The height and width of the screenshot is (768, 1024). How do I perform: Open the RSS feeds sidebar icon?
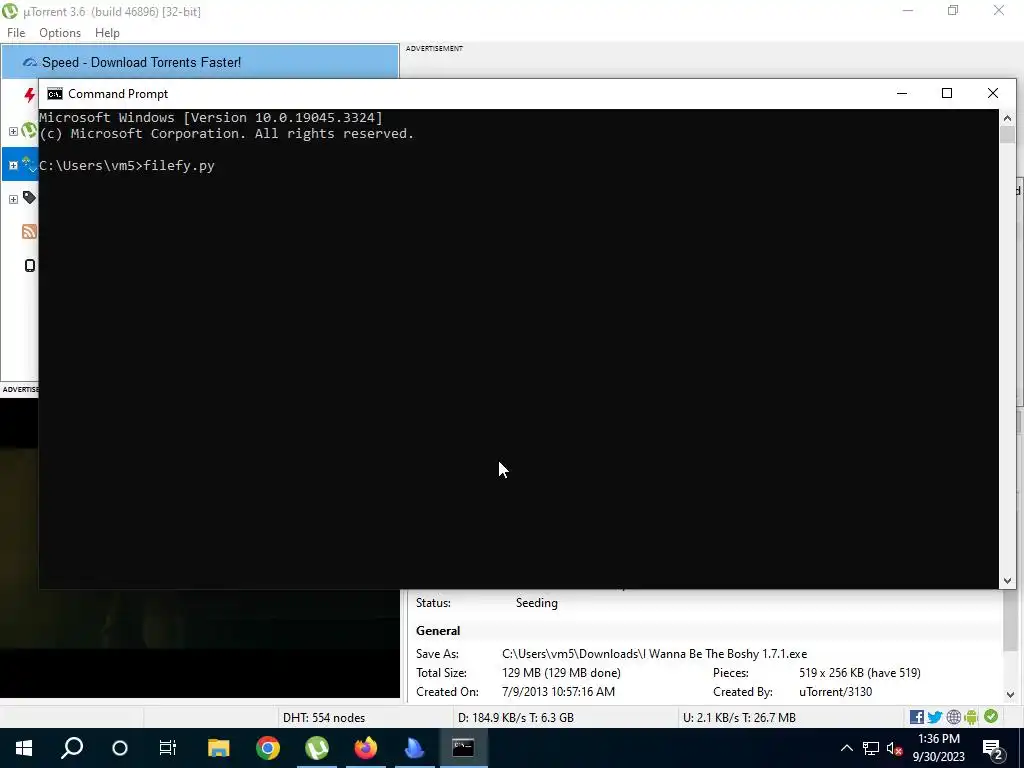pos(29,231)
